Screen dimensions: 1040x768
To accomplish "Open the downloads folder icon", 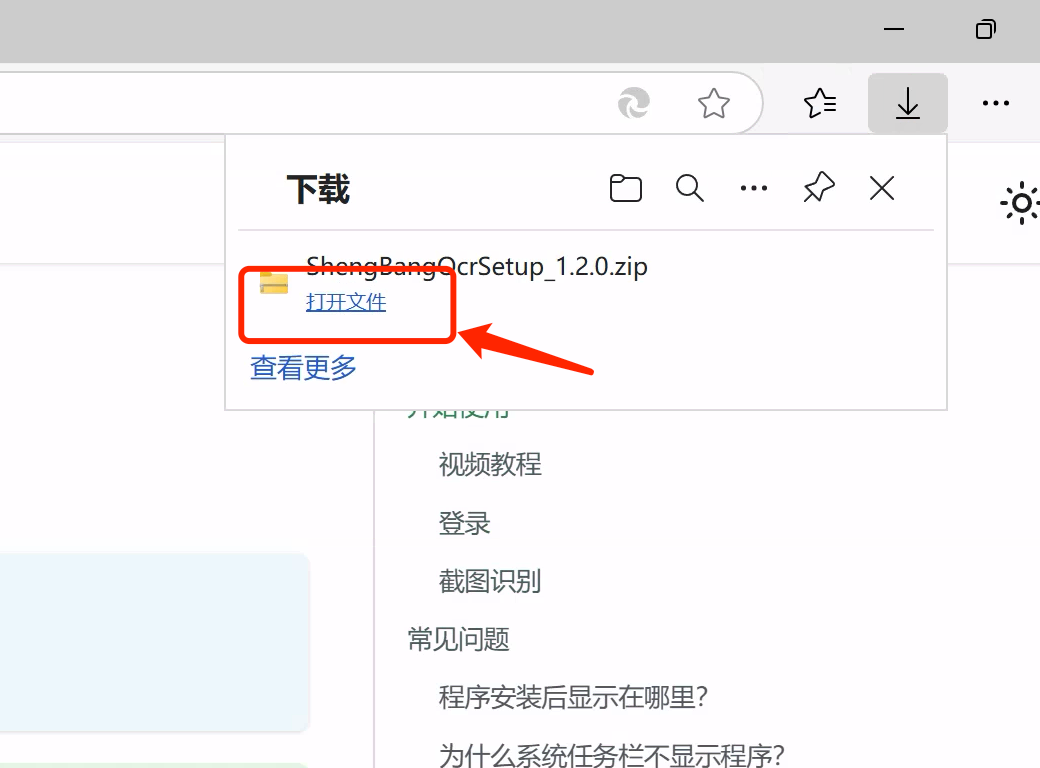I will point(625,188).
